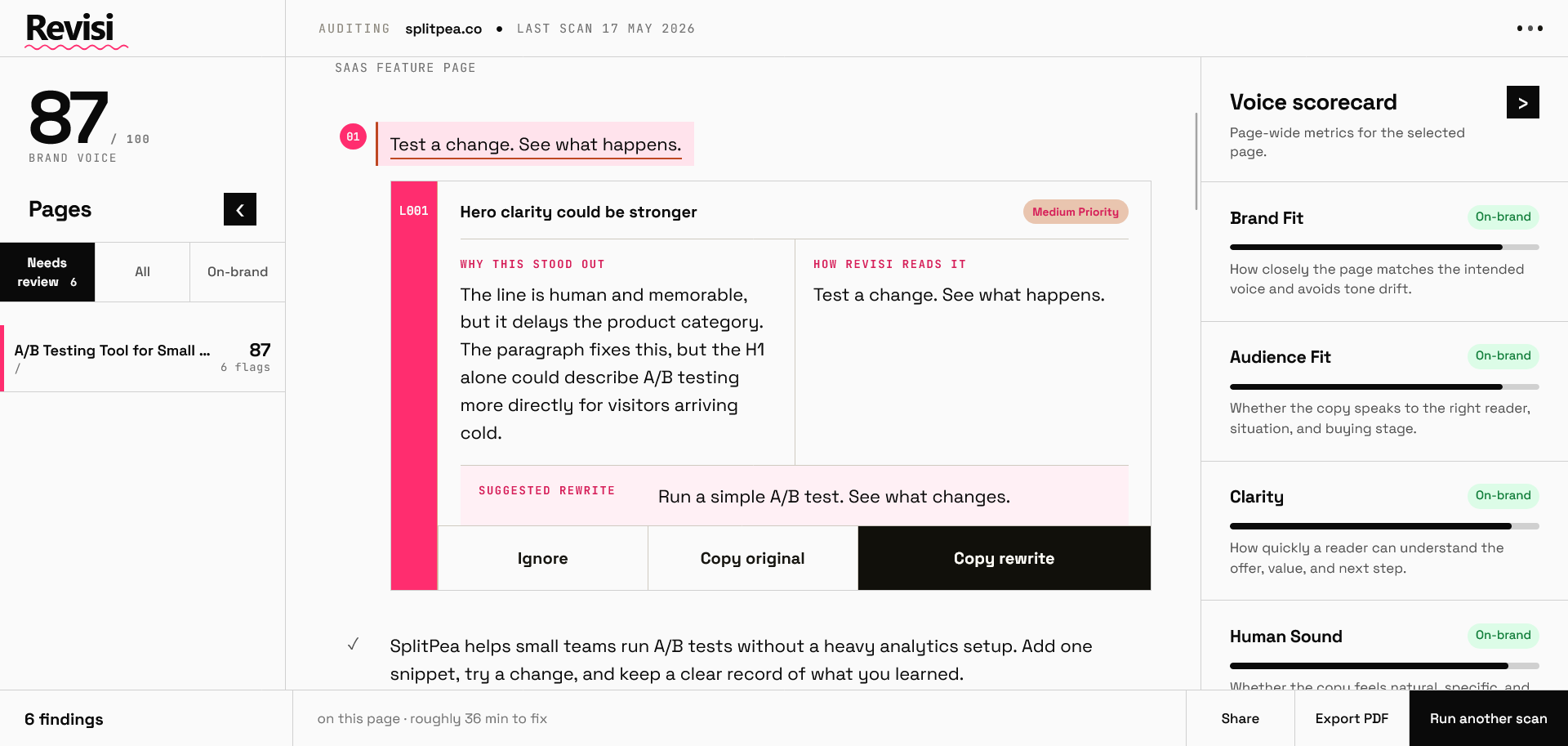This screenshot has height=746, width=1568.
Task: Select the pink 01 finding marker
Action: 353,136
